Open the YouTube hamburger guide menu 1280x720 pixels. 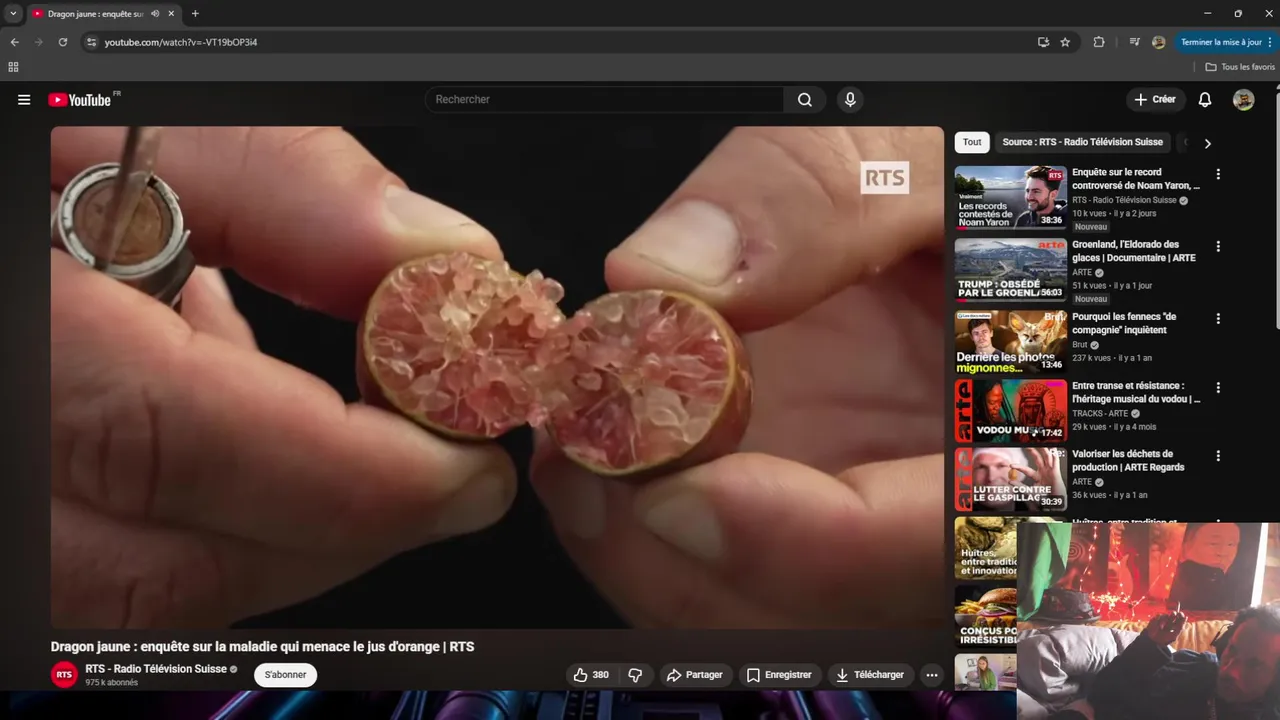[x=24, y=100]
